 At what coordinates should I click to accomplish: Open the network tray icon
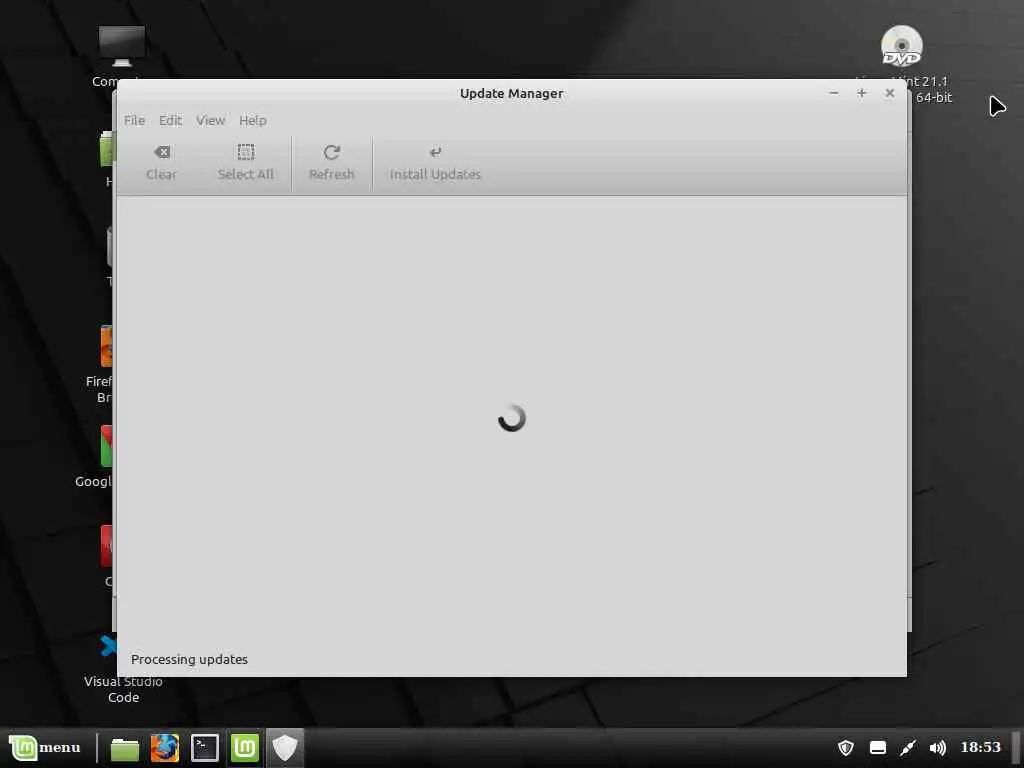[x=908, y=747]
